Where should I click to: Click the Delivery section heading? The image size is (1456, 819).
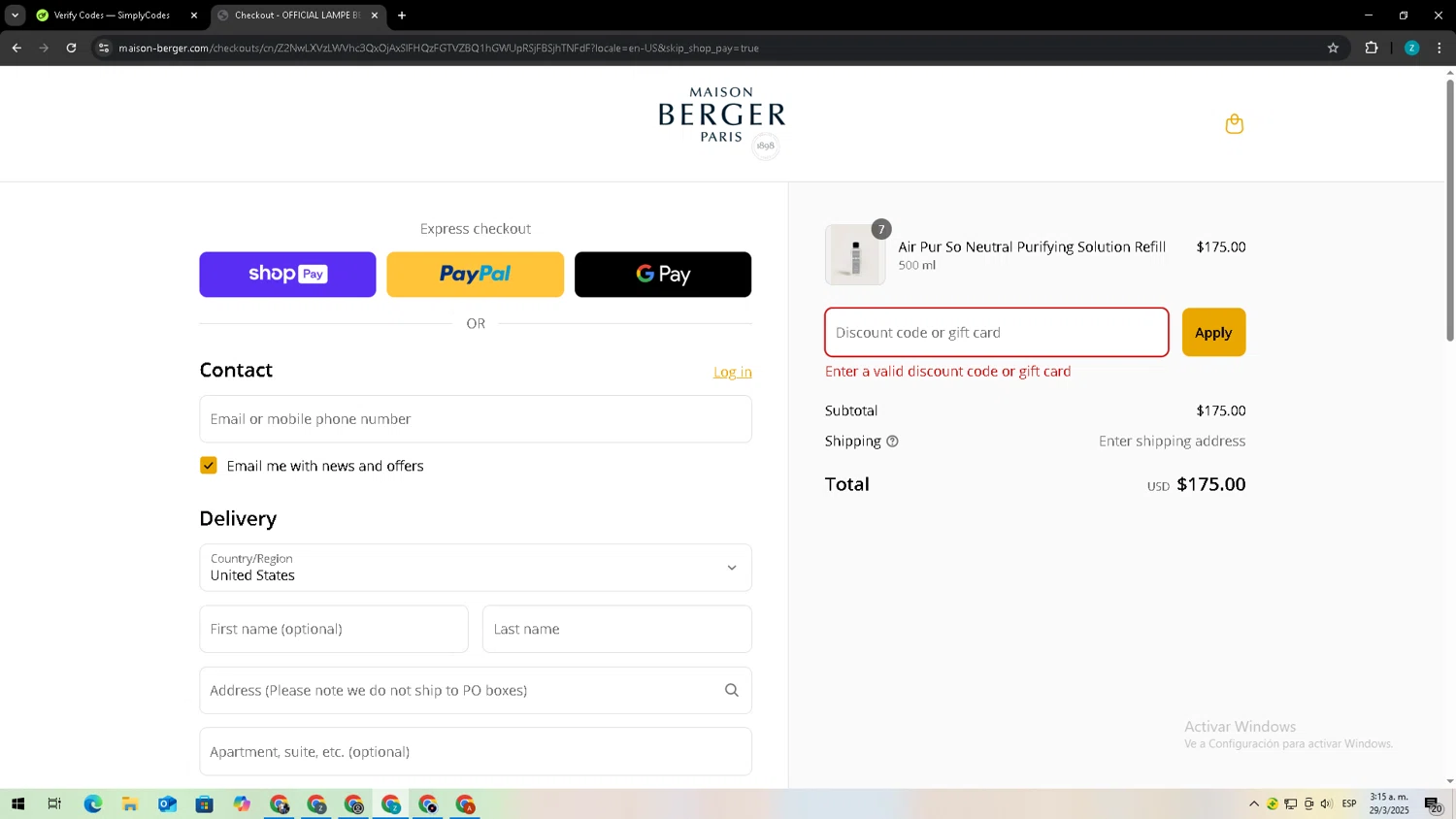[238, 518]
